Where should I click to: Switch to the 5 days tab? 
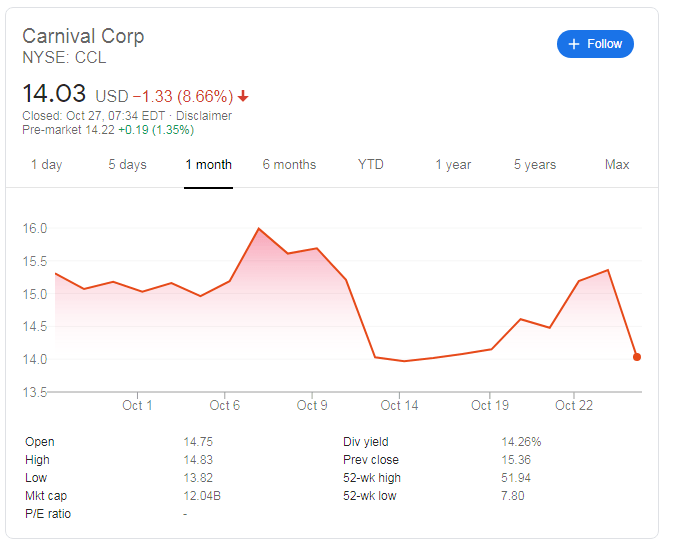tap(127, 165)
